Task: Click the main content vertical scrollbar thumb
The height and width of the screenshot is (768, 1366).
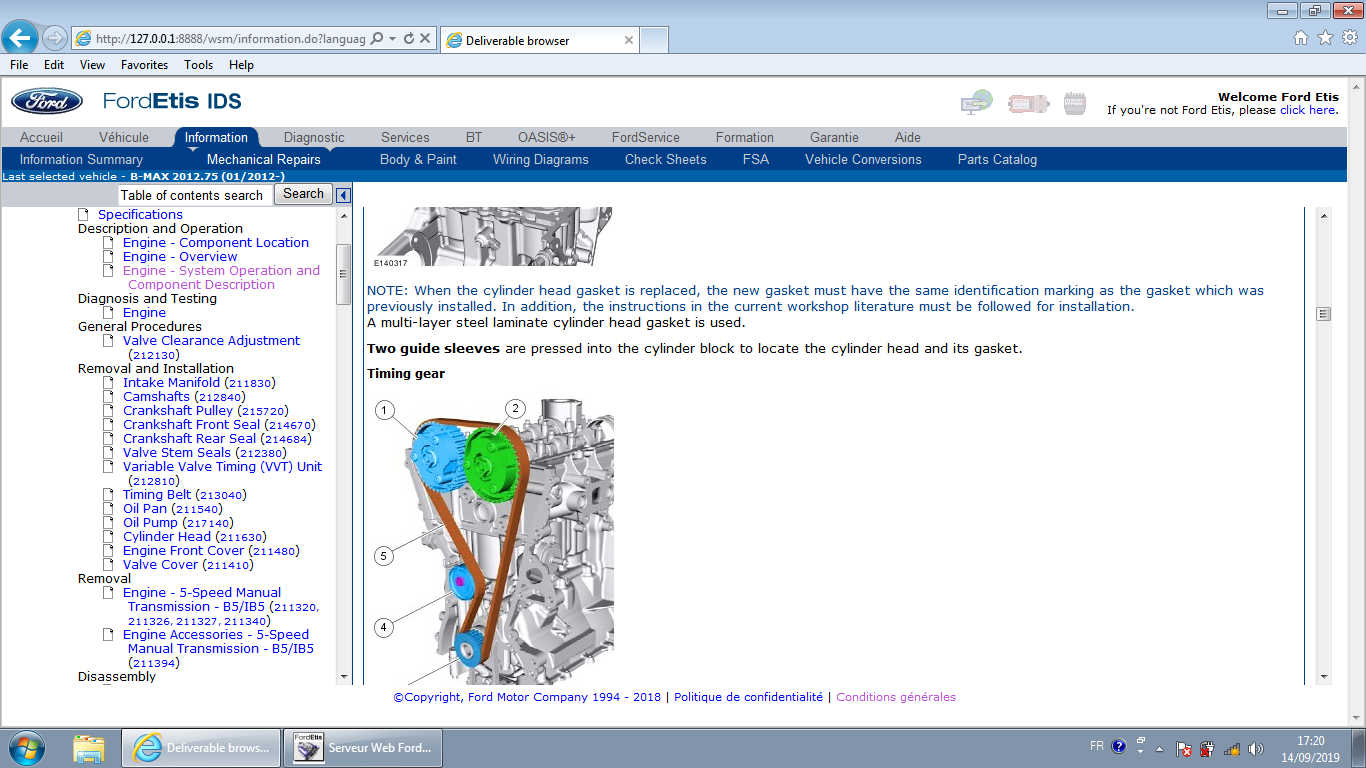Action: click(x=1324, y=314)
